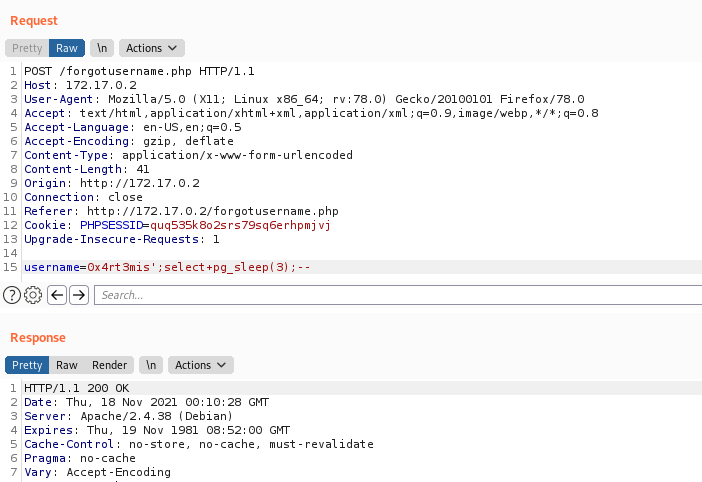Click the Content-Length value 41
702x482 pixels.
click(143, 169)
